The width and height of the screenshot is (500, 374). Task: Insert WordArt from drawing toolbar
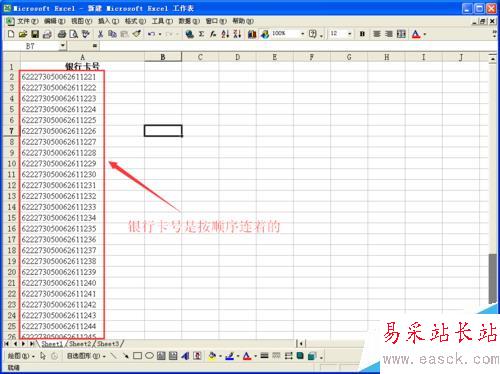point(185,356)
